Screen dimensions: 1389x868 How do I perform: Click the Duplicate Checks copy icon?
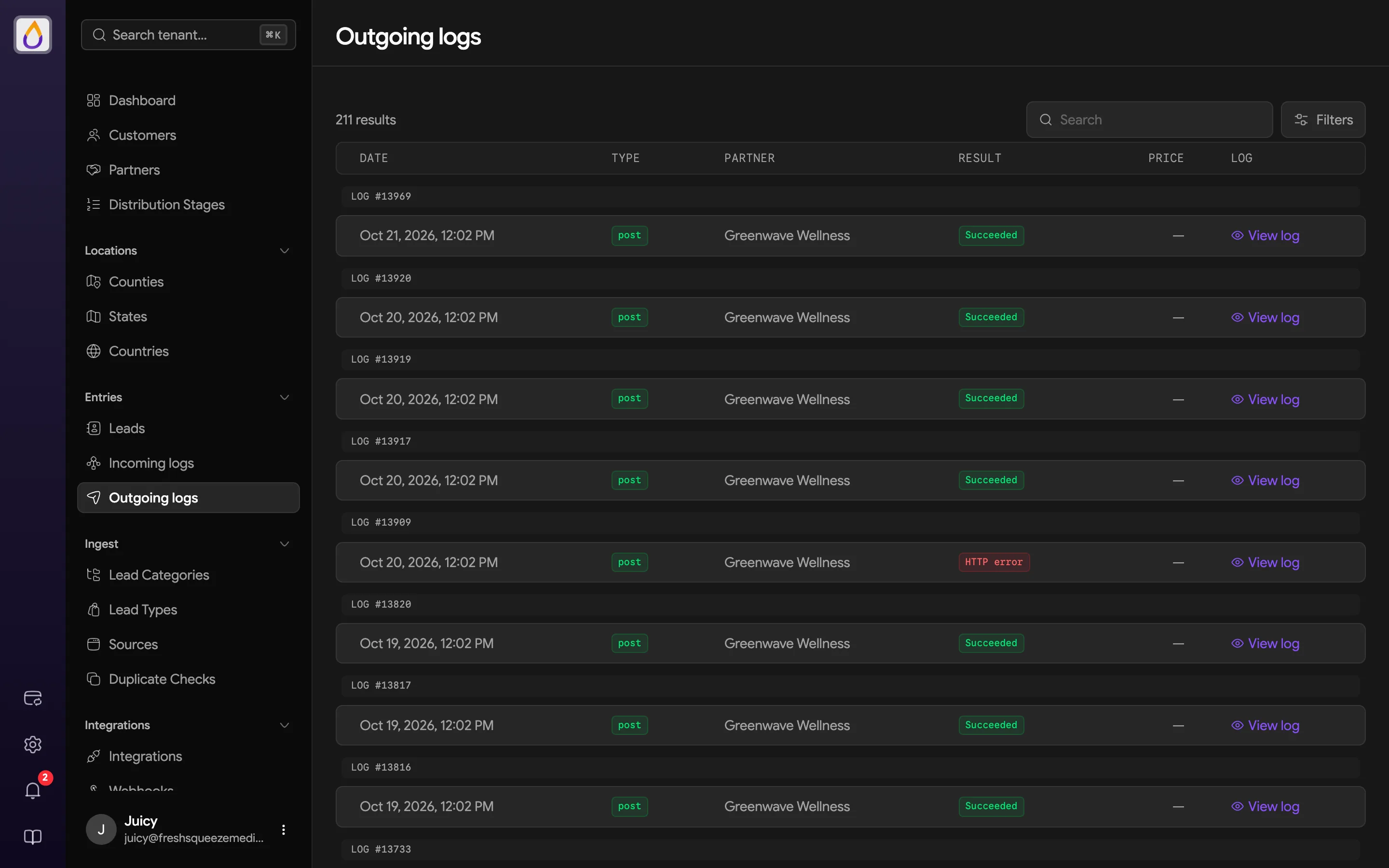pos(94,679)
